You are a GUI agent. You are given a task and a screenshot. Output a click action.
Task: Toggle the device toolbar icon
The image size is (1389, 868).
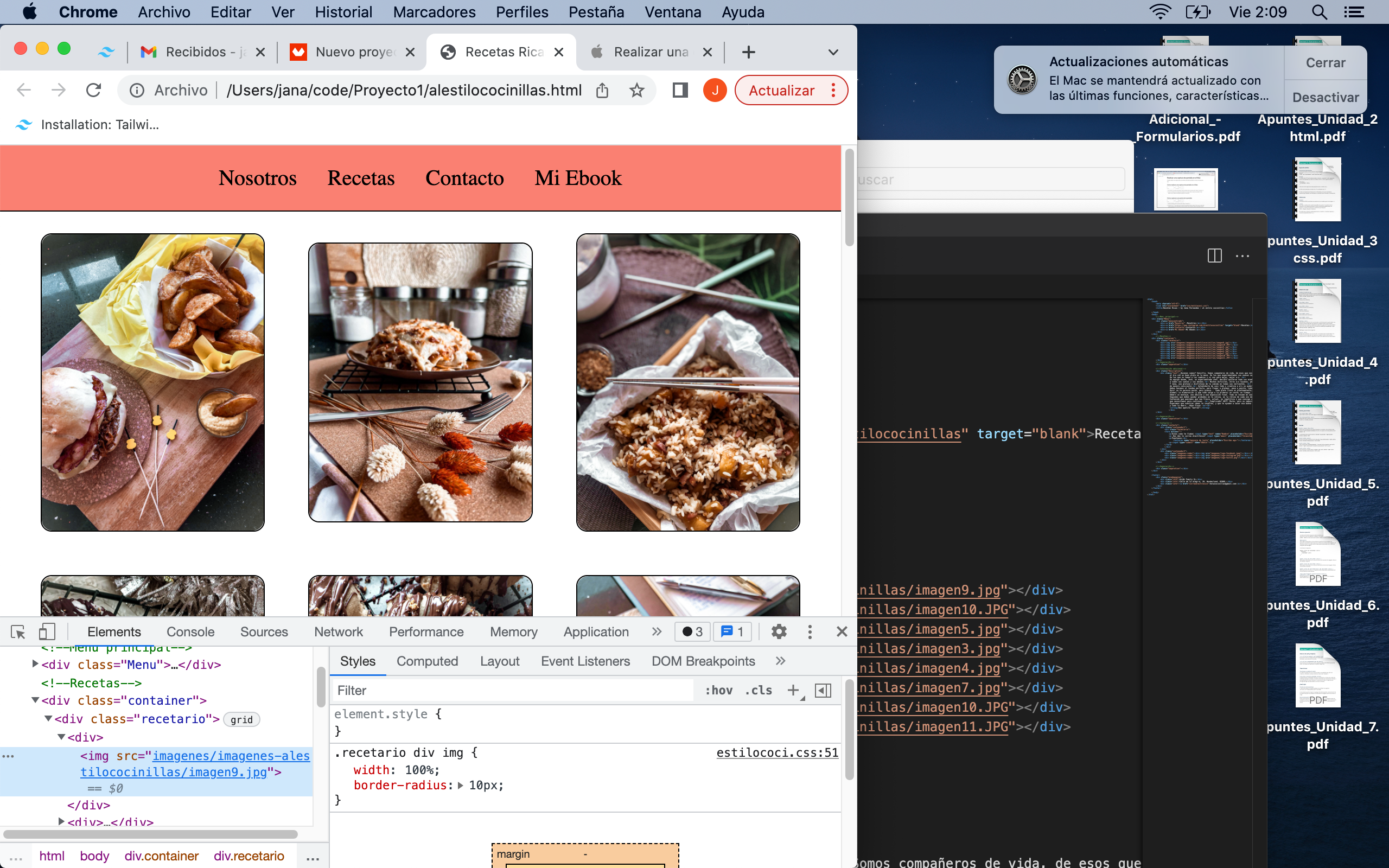click(47, 631)
